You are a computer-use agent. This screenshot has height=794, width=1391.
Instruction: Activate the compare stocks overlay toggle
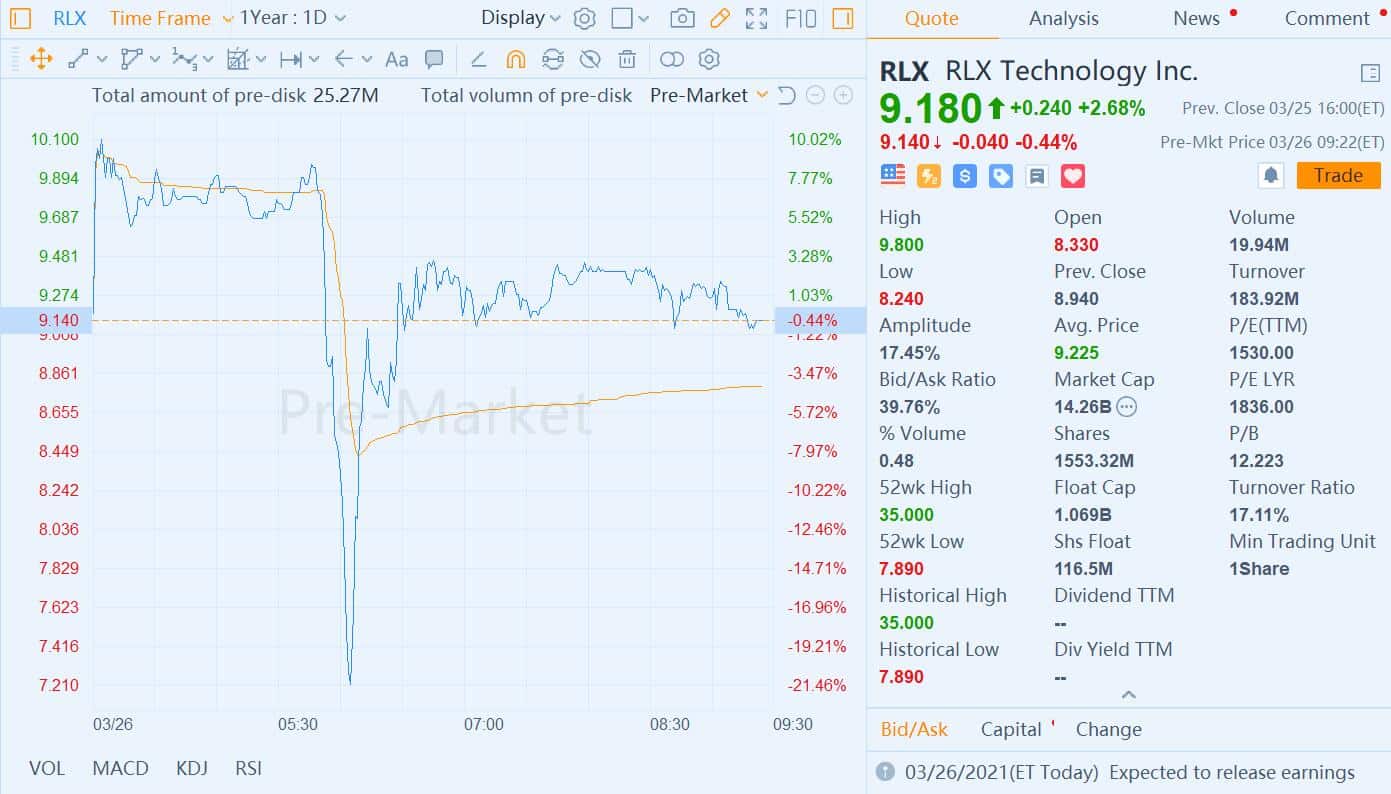[x=671, y=59]
